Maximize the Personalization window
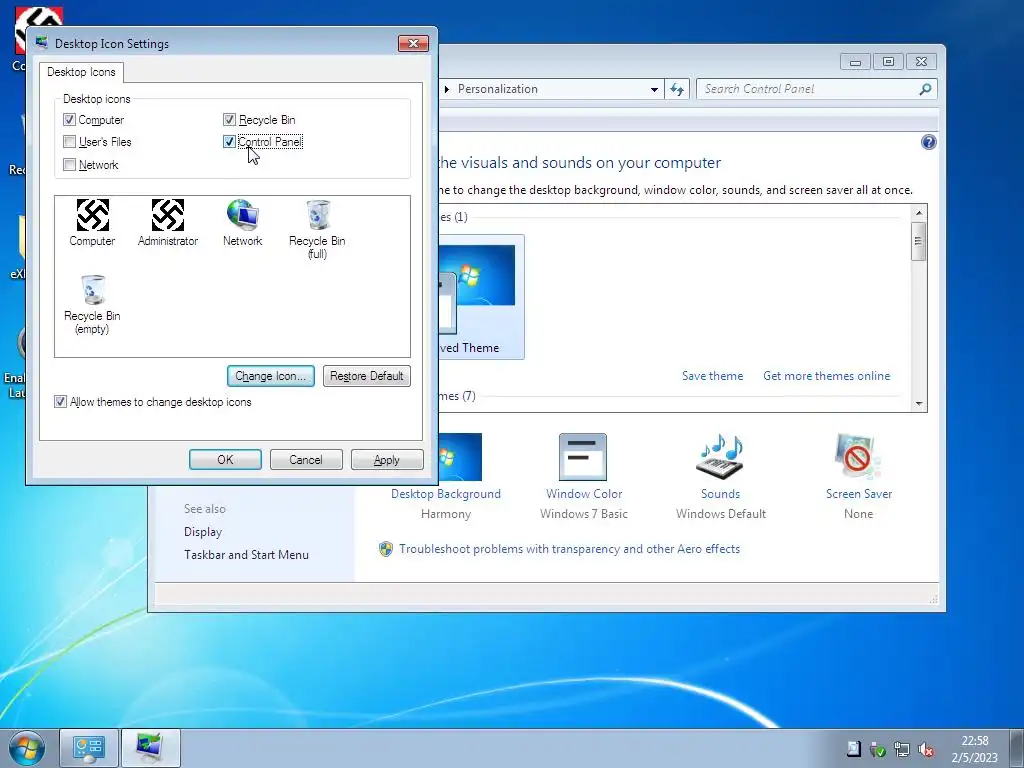1024x768 pixels. click(888, 61)
